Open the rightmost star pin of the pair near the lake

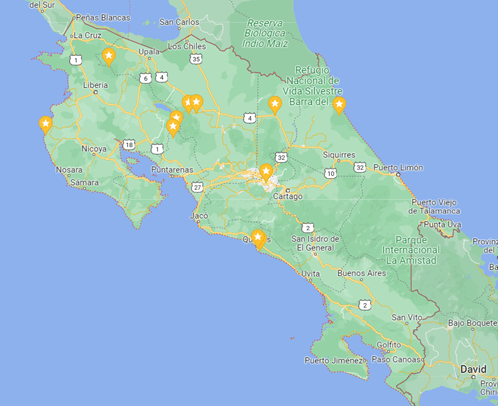[x=197, y=104]
